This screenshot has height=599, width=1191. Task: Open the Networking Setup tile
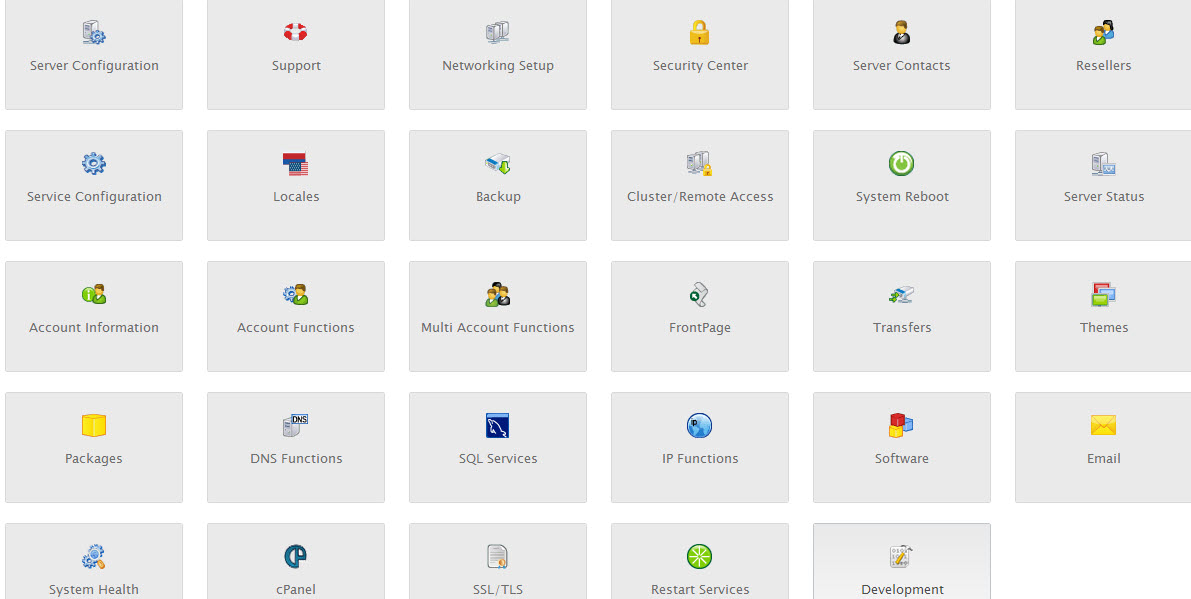(498, 54)
